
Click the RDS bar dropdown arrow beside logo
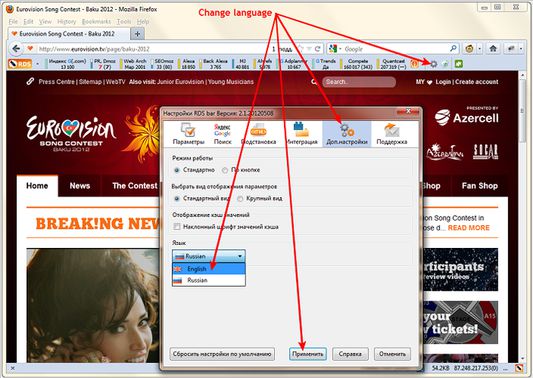pyautogui.click(x=37, y=64)
